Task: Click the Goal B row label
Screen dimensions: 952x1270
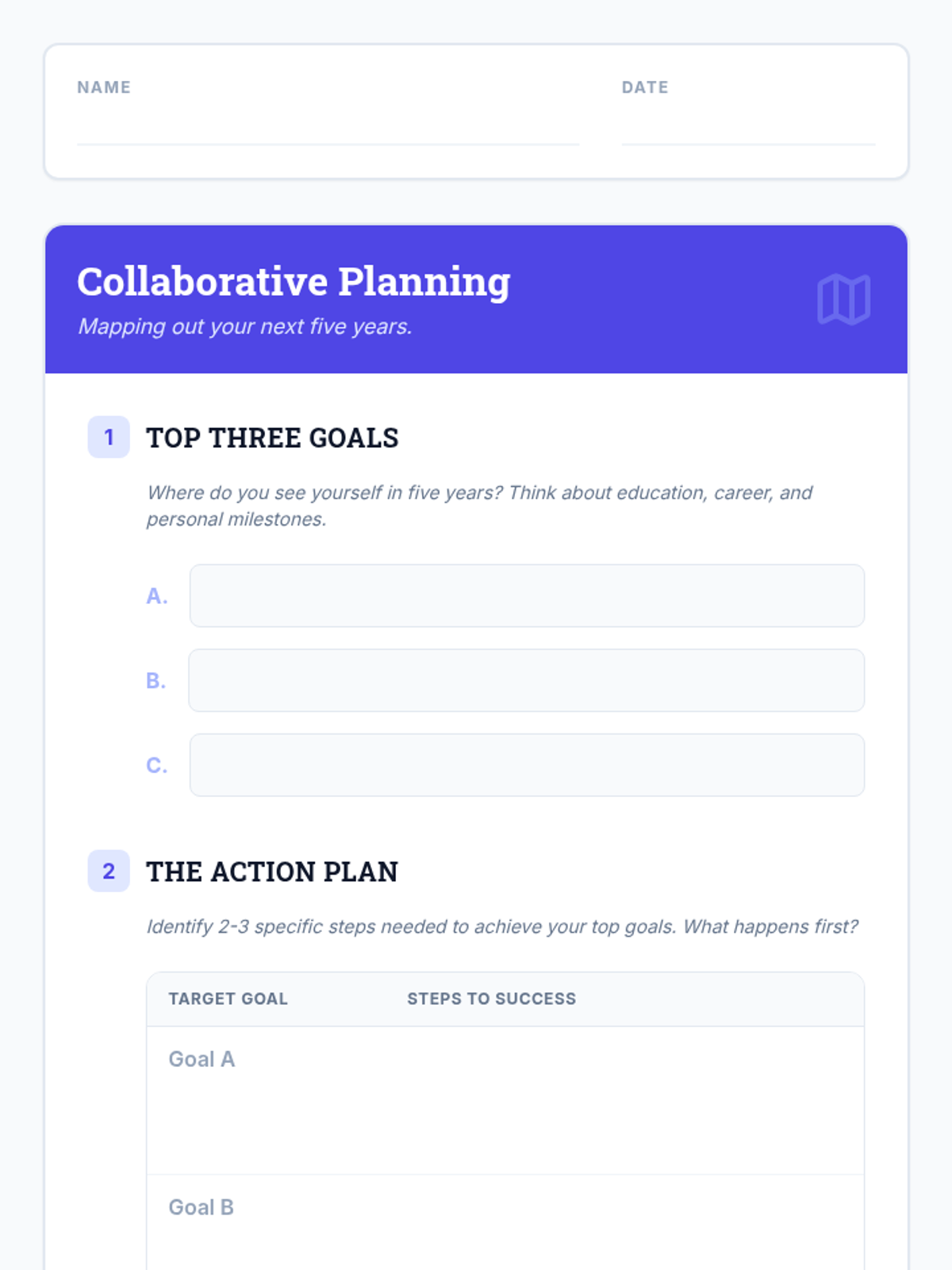Action: pyautogui.click(x=202, y=1207)
